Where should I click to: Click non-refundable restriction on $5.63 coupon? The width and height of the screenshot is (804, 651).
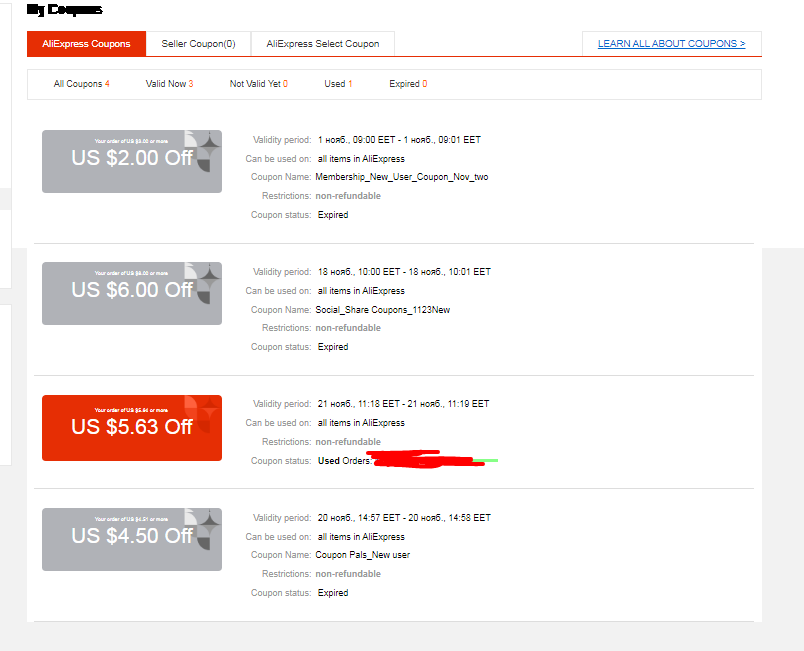click(348, 441)
